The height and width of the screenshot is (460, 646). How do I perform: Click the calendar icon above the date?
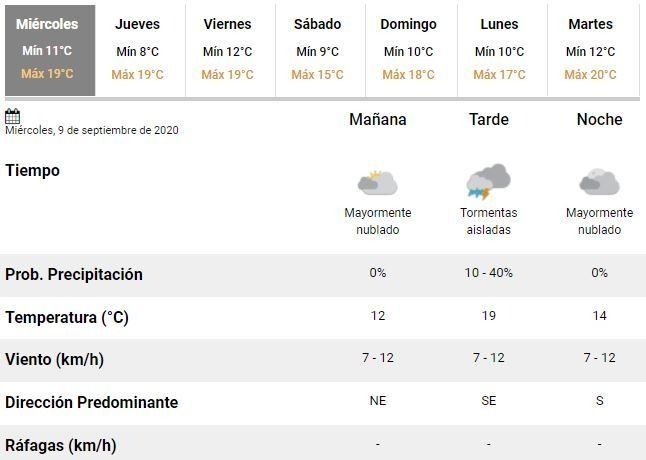(13, 116)
